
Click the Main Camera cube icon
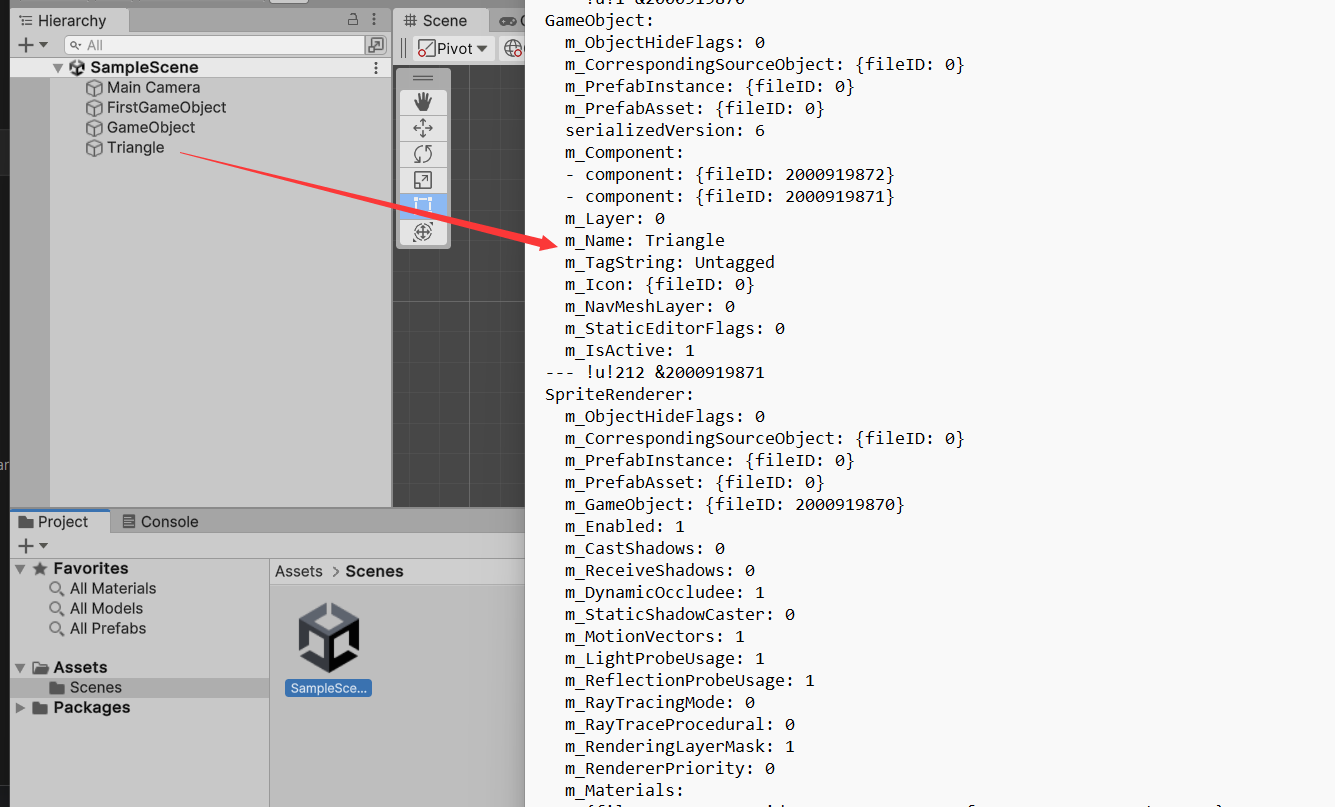point(94,88)
